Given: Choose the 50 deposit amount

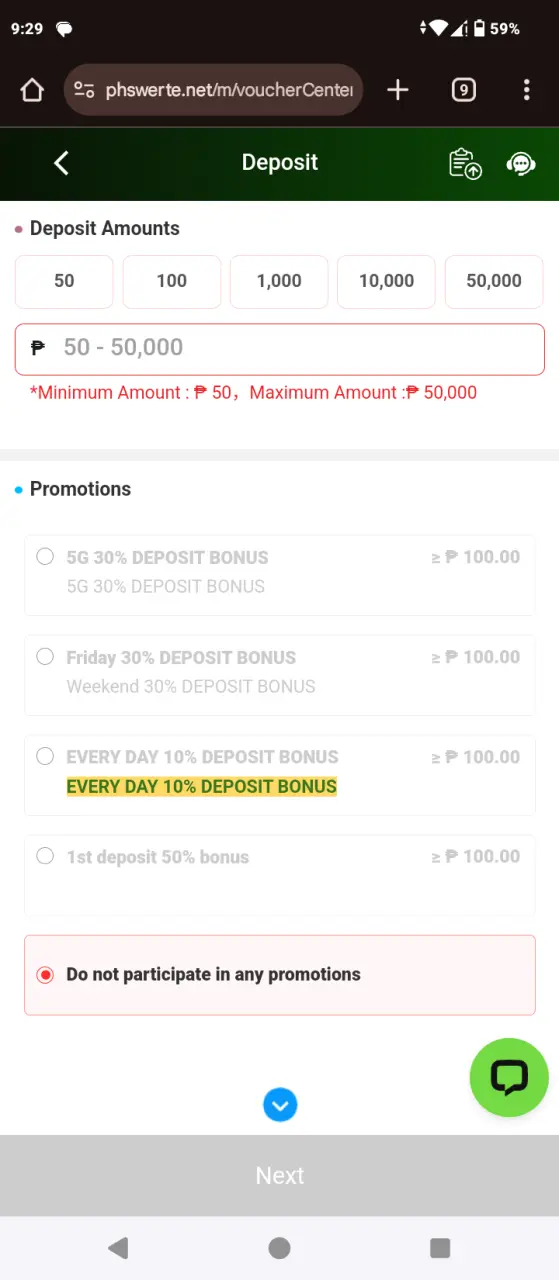Looking at the screenshot, I should (64, 281).
